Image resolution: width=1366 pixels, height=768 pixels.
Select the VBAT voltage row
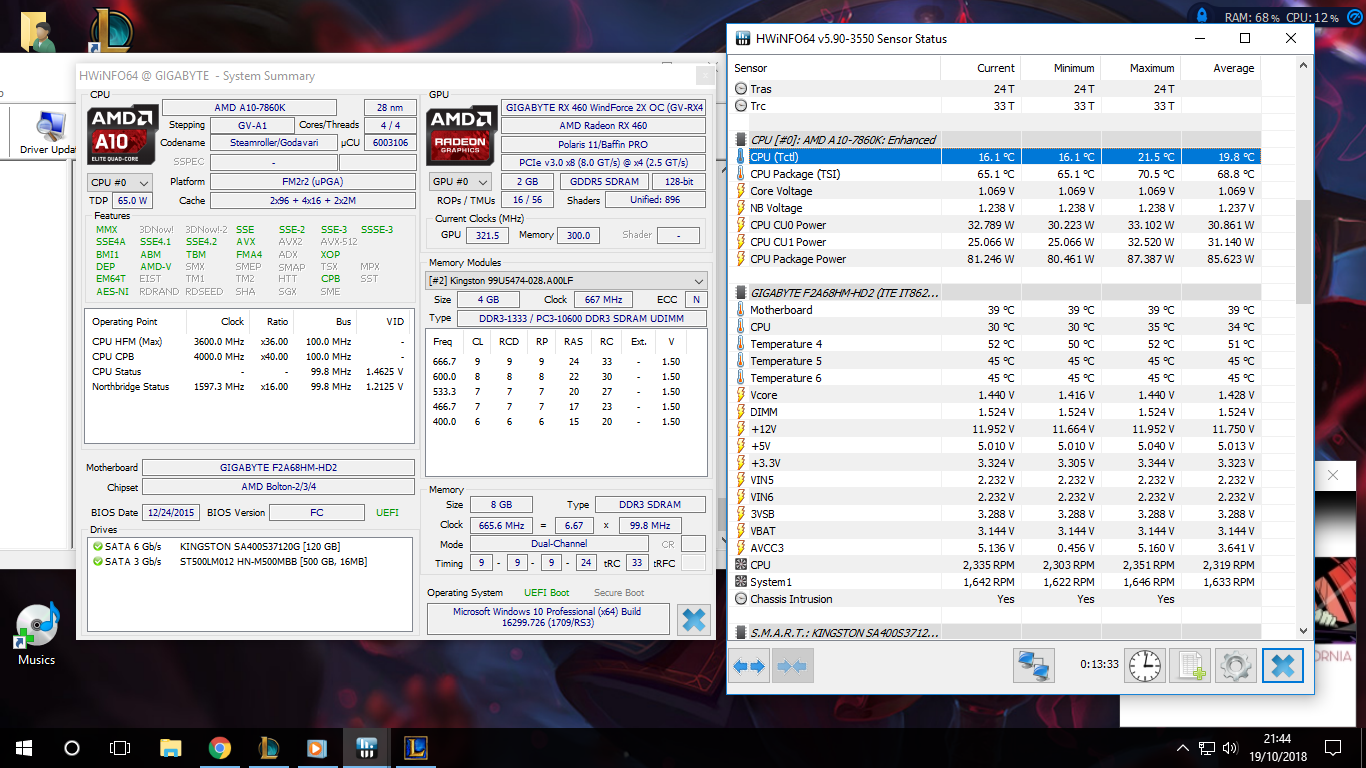[x=996, y=531]
